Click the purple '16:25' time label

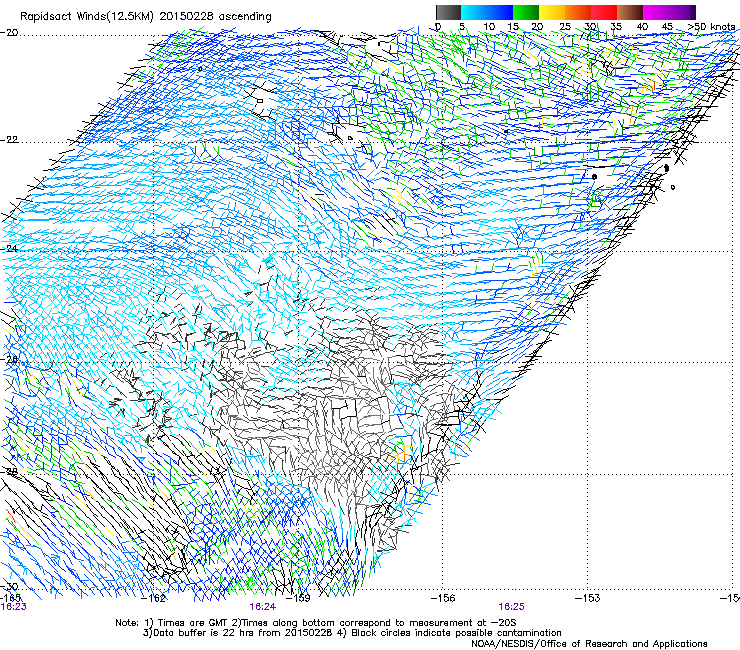click(512, 607)
